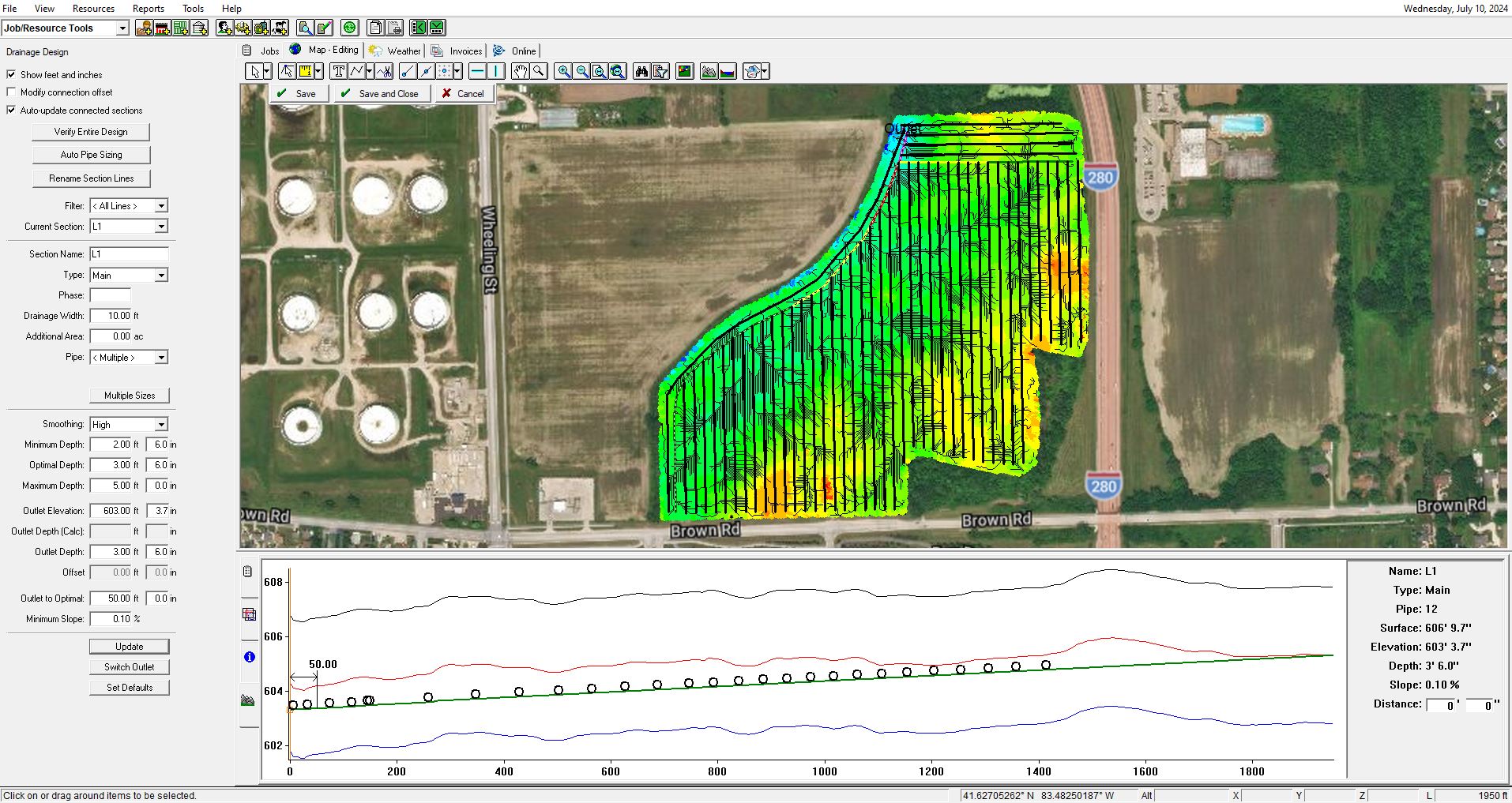Toggle 'Show feet and inches' checkbox
This screenshot has height=803, width=1512.
(x=11, y=74)
